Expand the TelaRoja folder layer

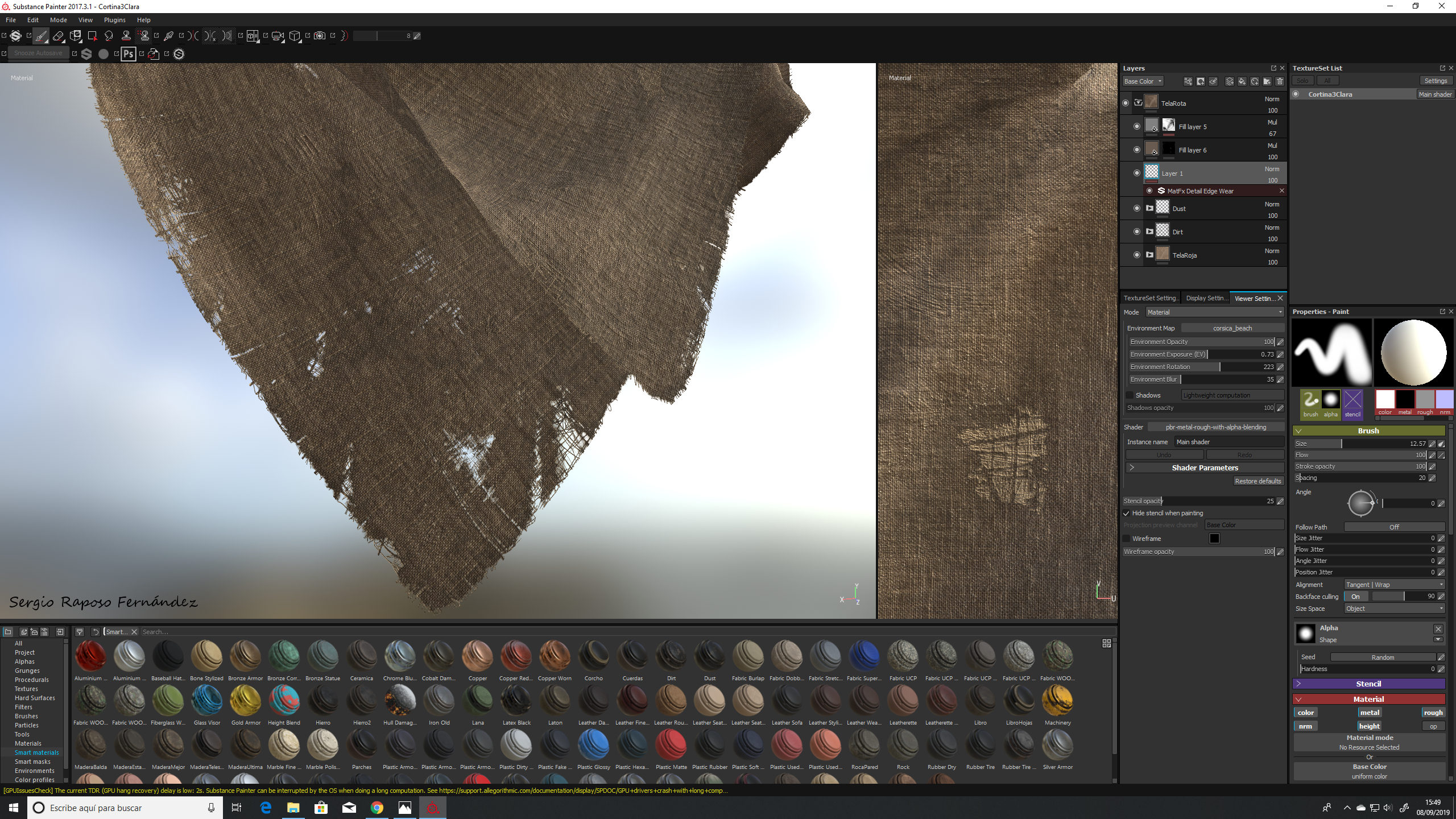(1149, 255)
